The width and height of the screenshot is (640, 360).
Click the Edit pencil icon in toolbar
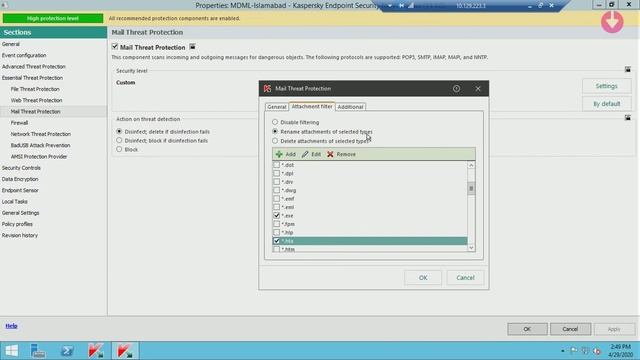pos(305,154)
